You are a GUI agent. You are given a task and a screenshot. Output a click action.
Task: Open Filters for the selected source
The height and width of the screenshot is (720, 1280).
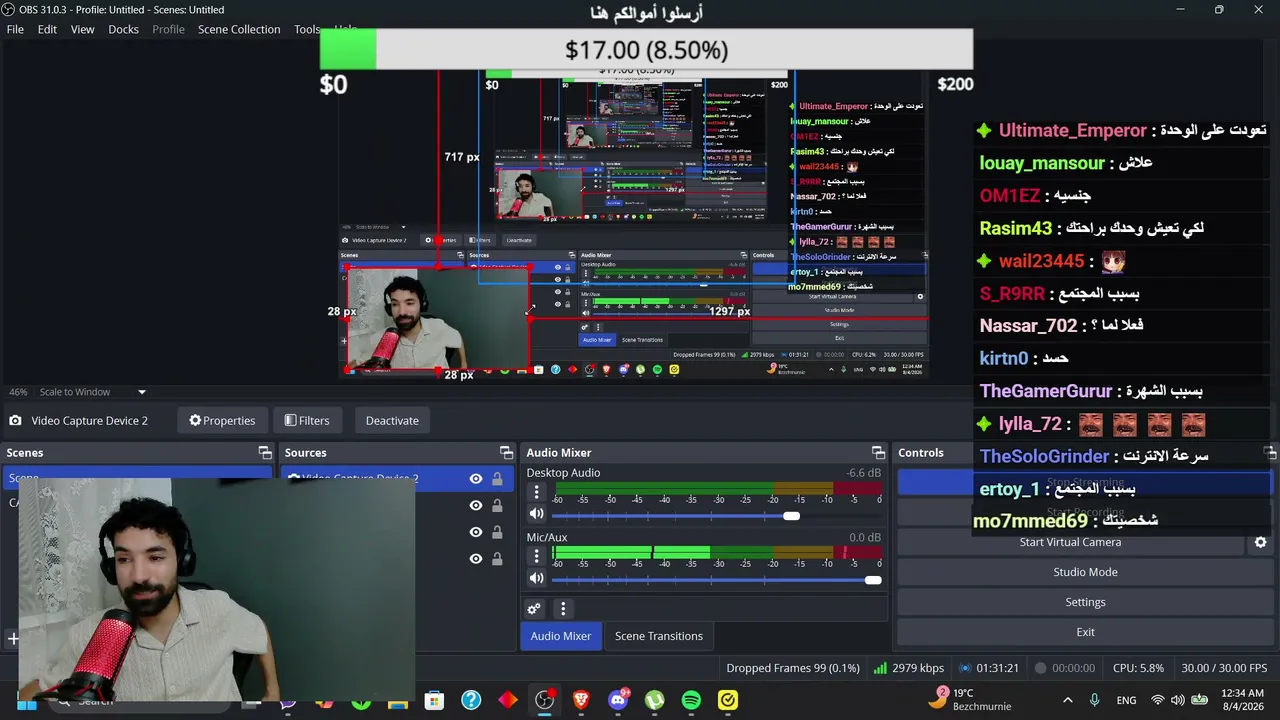(x=307, y=420)
